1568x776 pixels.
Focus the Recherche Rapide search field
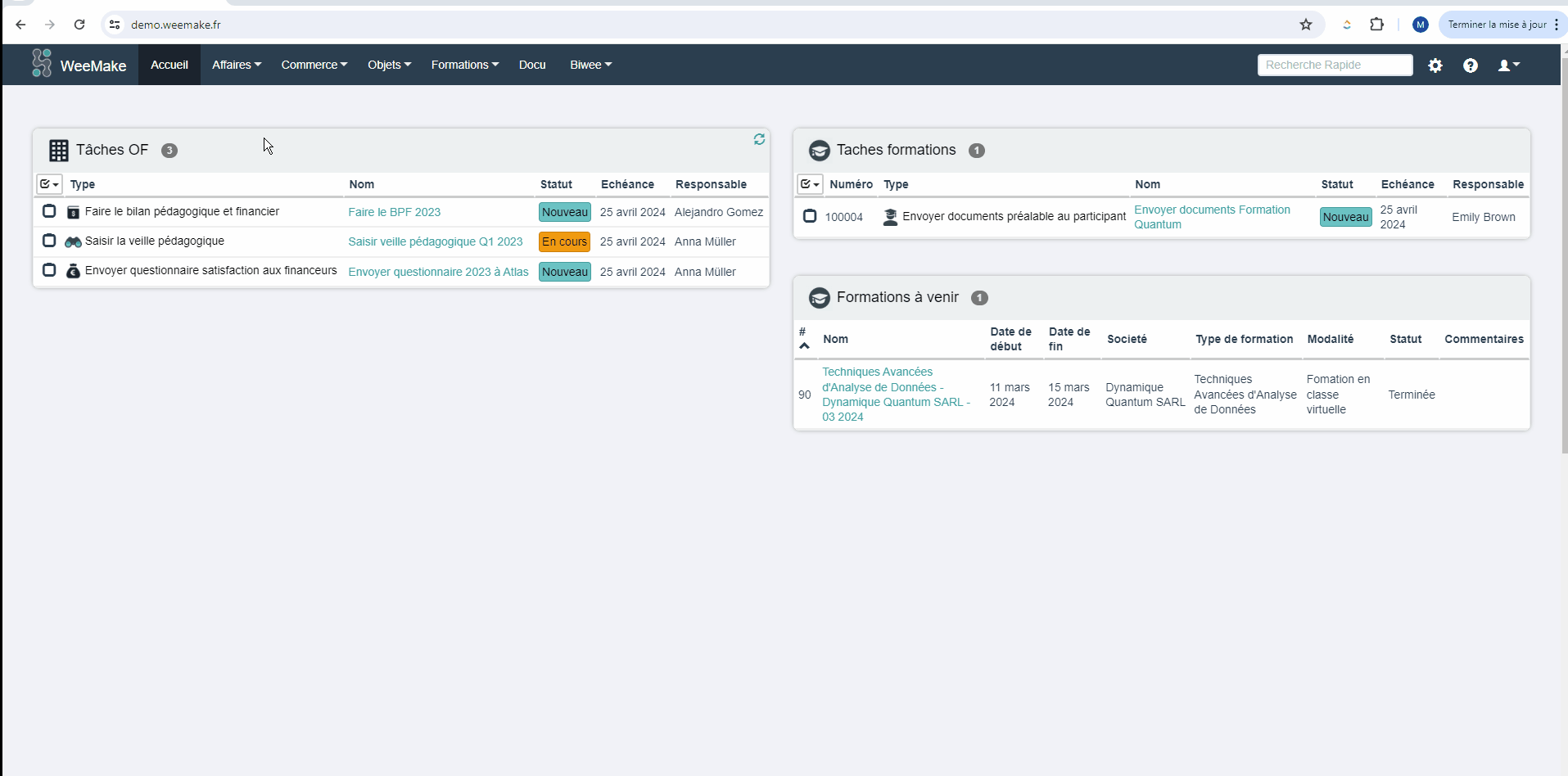tap(1334, 65)
